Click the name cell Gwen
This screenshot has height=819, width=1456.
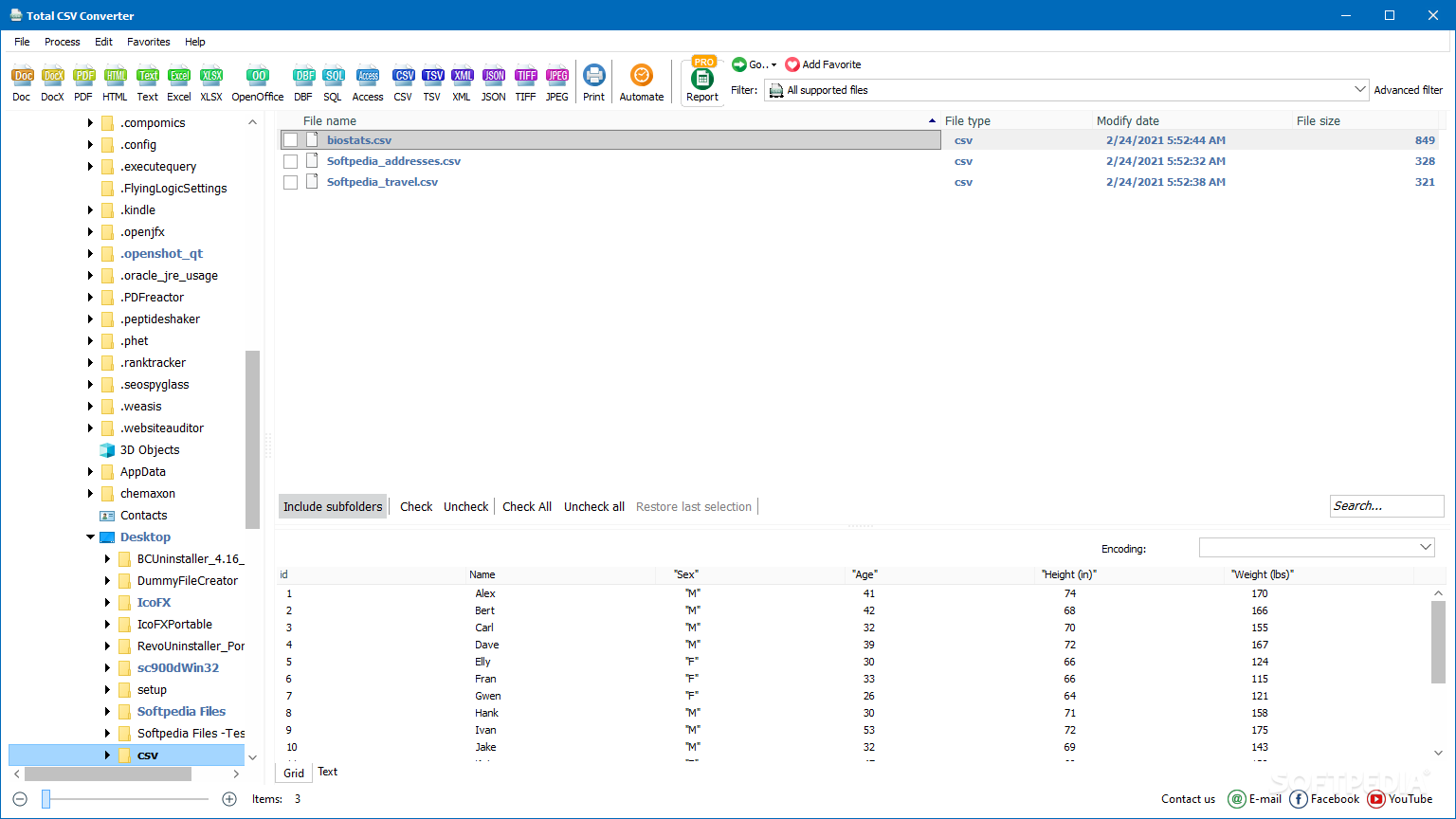[488, 696]
